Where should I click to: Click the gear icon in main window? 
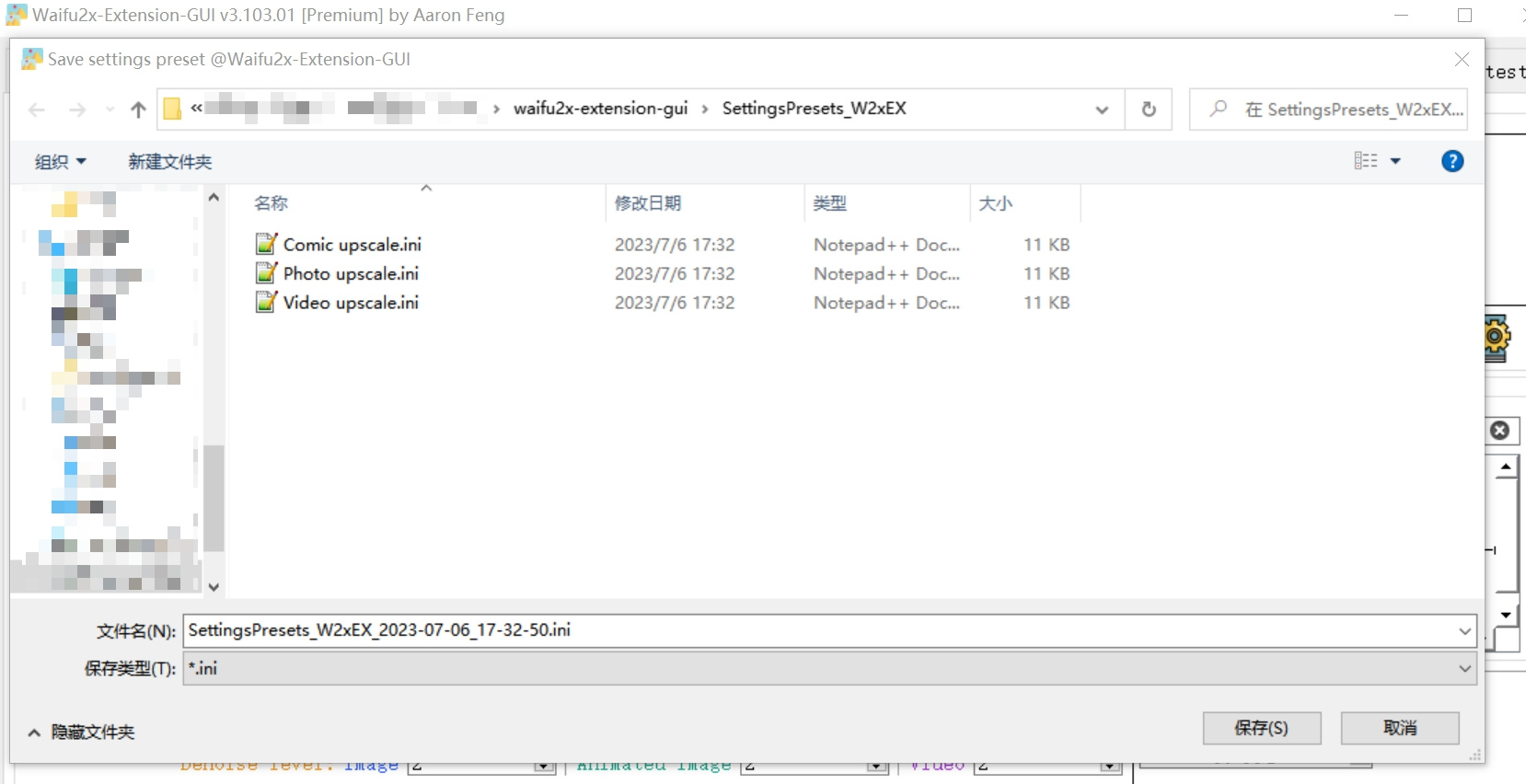click(x=1497, y=337)
